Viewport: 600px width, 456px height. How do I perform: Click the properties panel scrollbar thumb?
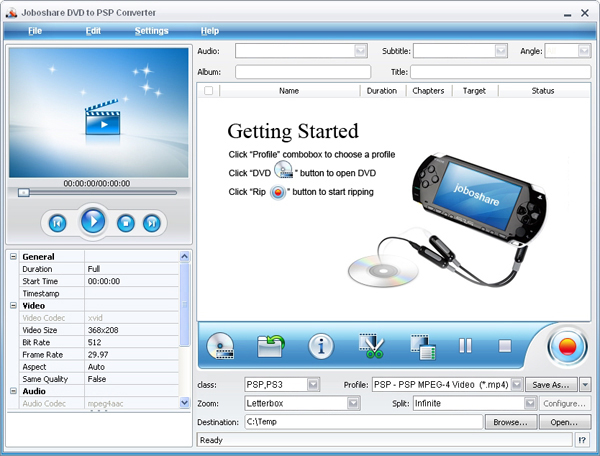pos(184,304)
